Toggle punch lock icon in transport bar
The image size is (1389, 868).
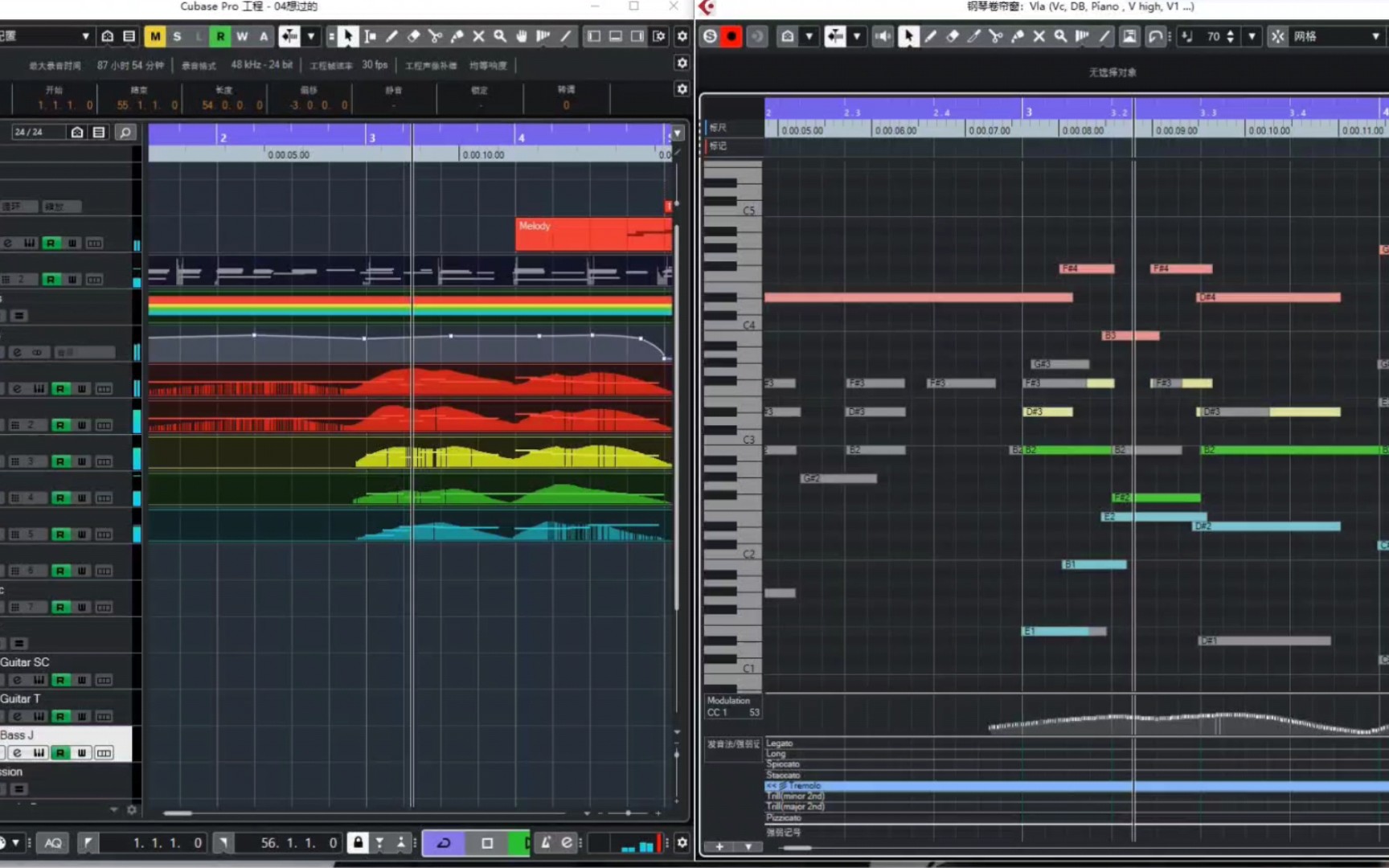click(358, 842)
